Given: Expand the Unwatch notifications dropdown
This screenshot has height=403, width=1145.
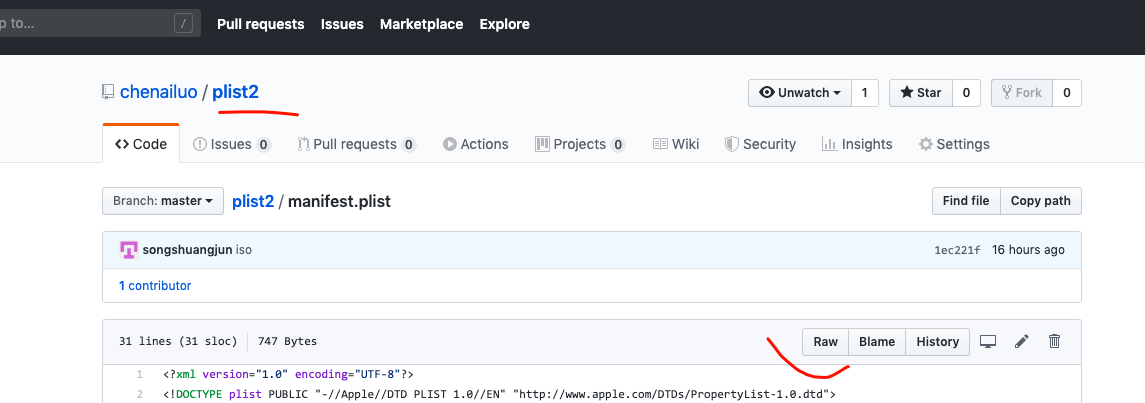Looking at the screenshot, I should 800,93.
